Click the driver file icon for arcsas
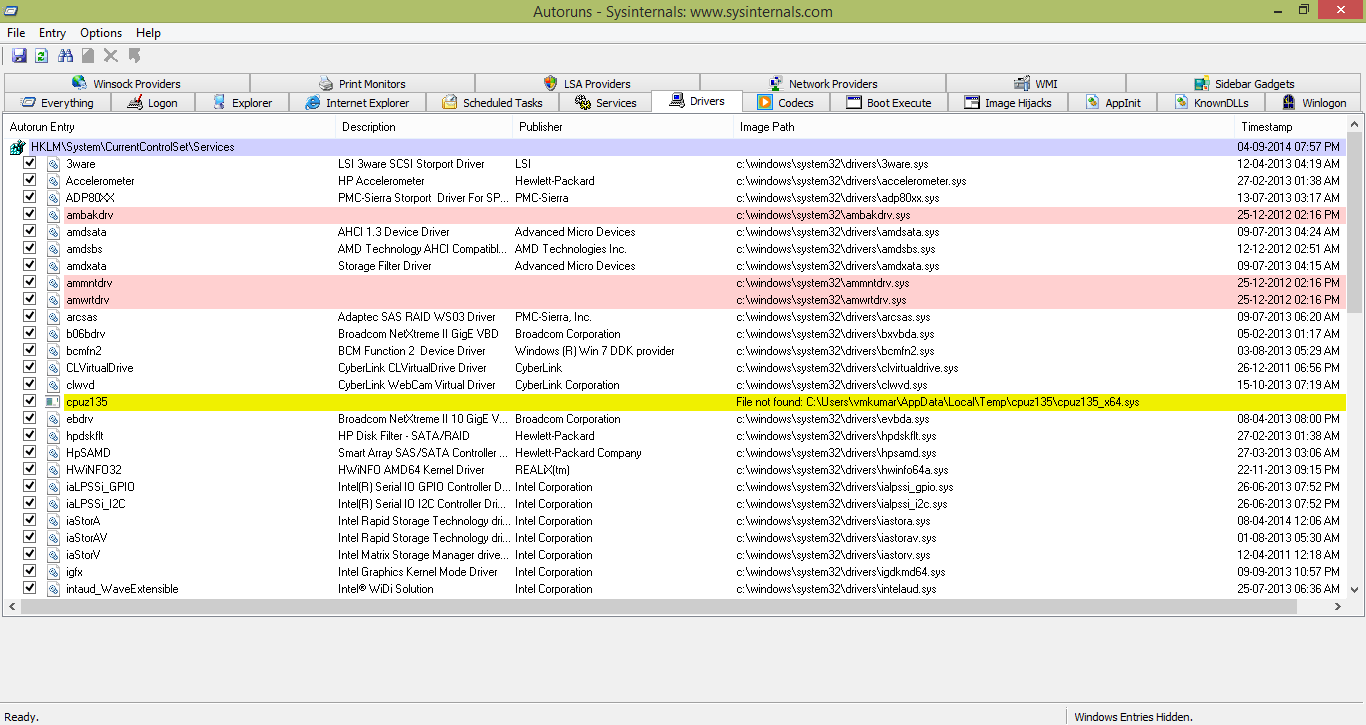 (x=54, y=317)
